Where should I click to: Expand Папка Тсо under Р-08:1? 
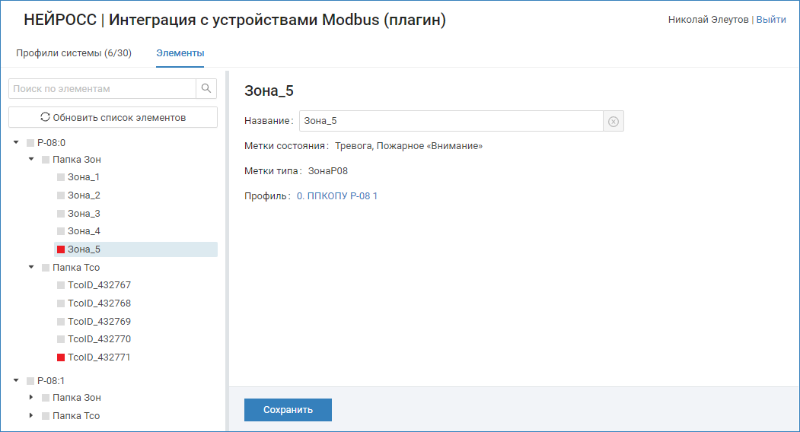click(x=31, y=416)
